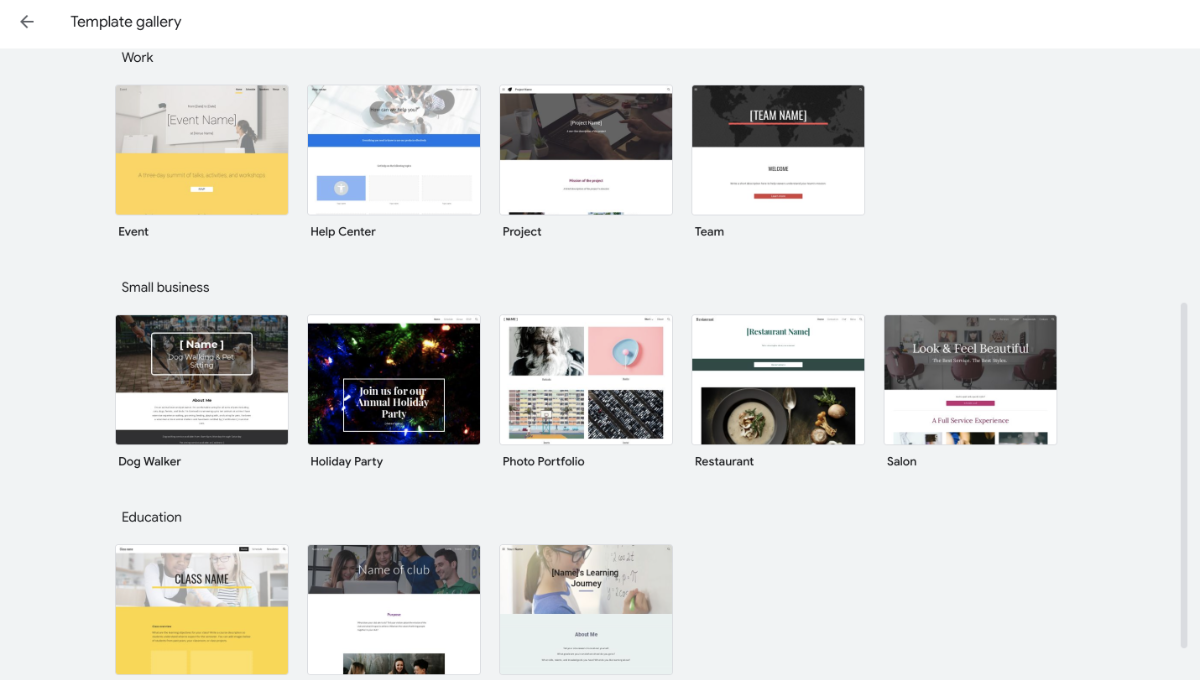The image size is (1200, 680).
Task: Select the Photo Portfolio template
Action: pos(585,380)
